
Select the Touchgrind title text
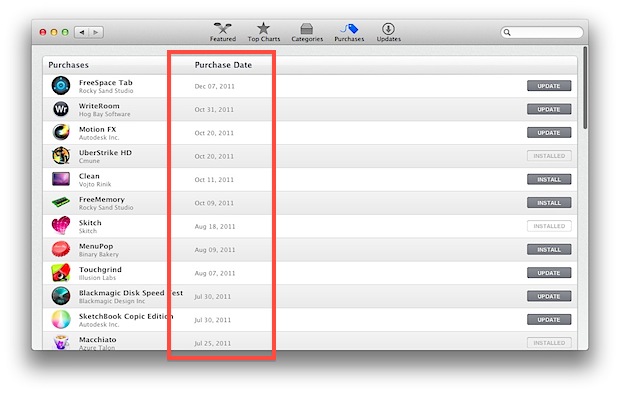coord(100,269)
